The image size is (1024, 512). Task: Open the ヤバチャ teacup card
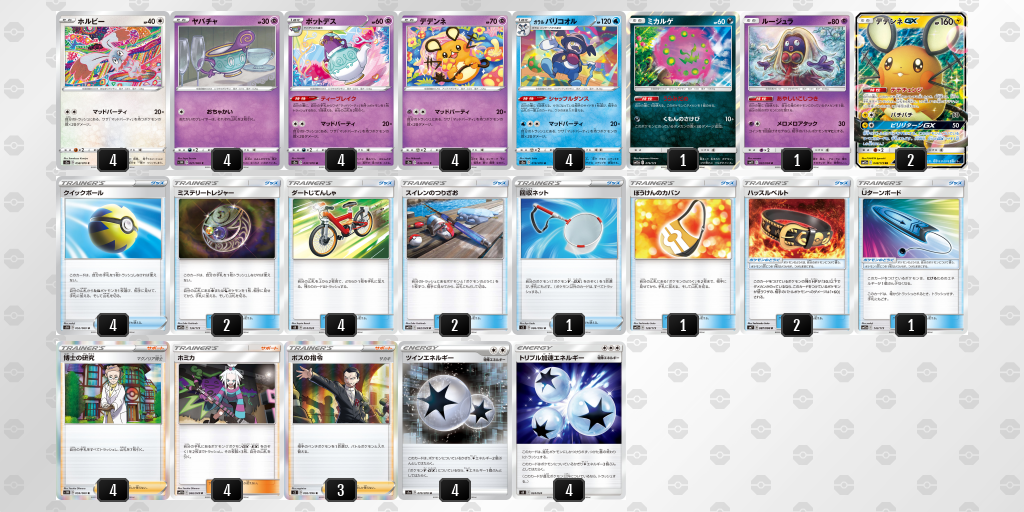pos(226,90)
